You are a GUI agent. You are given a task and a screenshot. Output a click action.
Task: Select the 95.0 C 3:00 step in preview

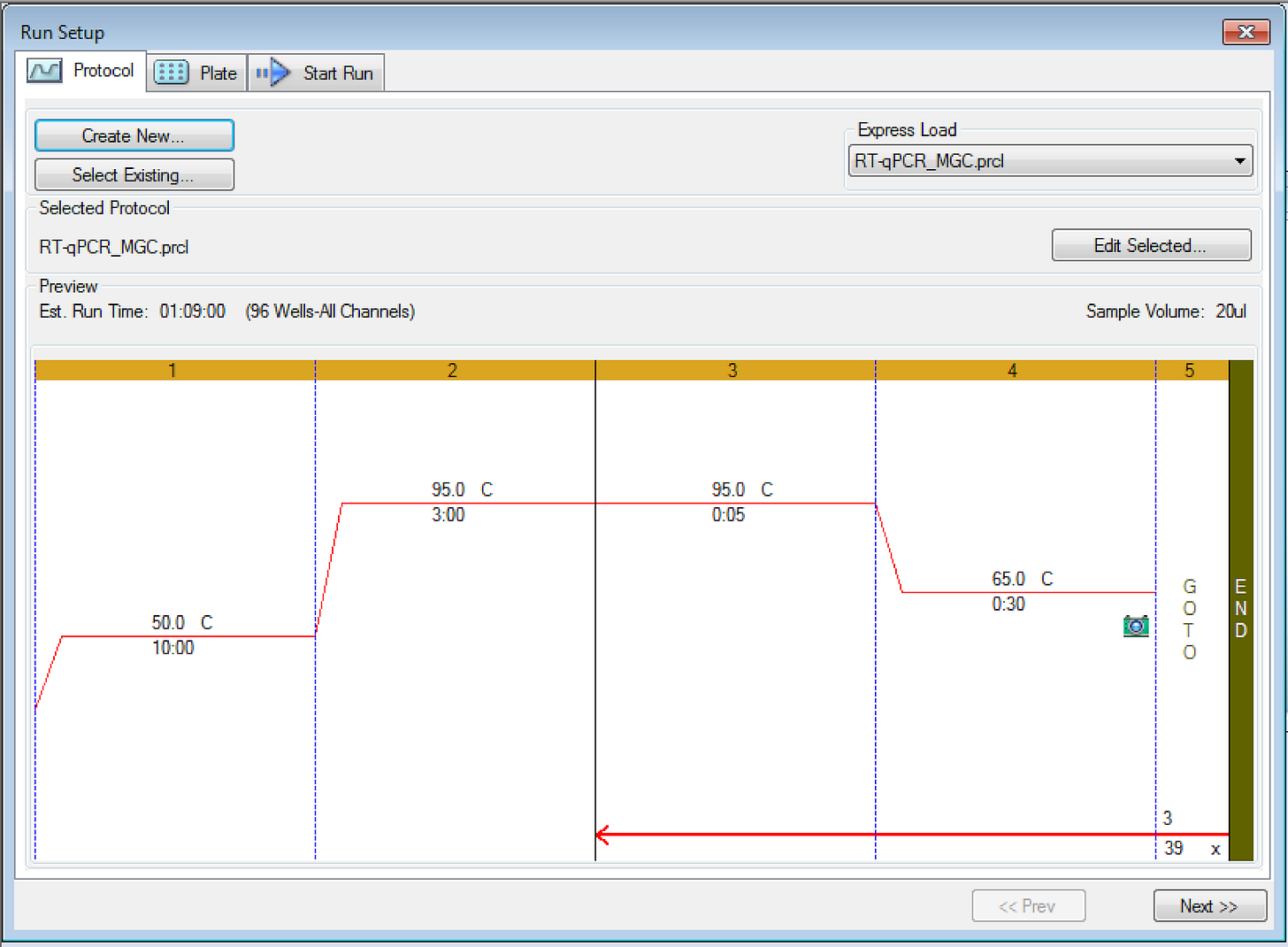451,503
